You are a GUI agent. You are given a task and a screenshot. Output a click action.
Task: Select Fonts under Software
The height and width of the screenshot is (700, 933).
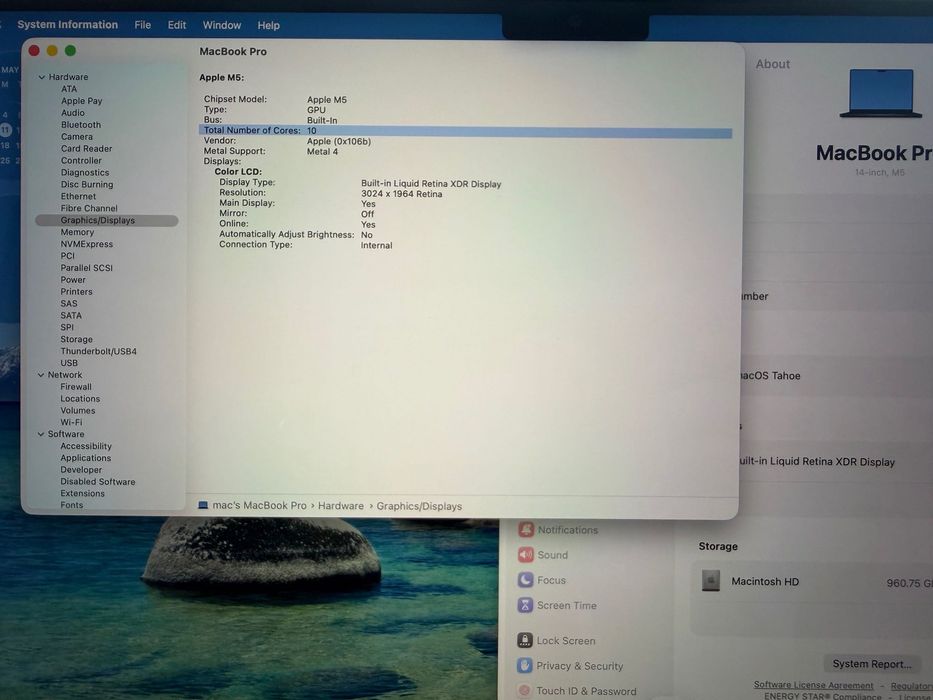click(71, 505)
